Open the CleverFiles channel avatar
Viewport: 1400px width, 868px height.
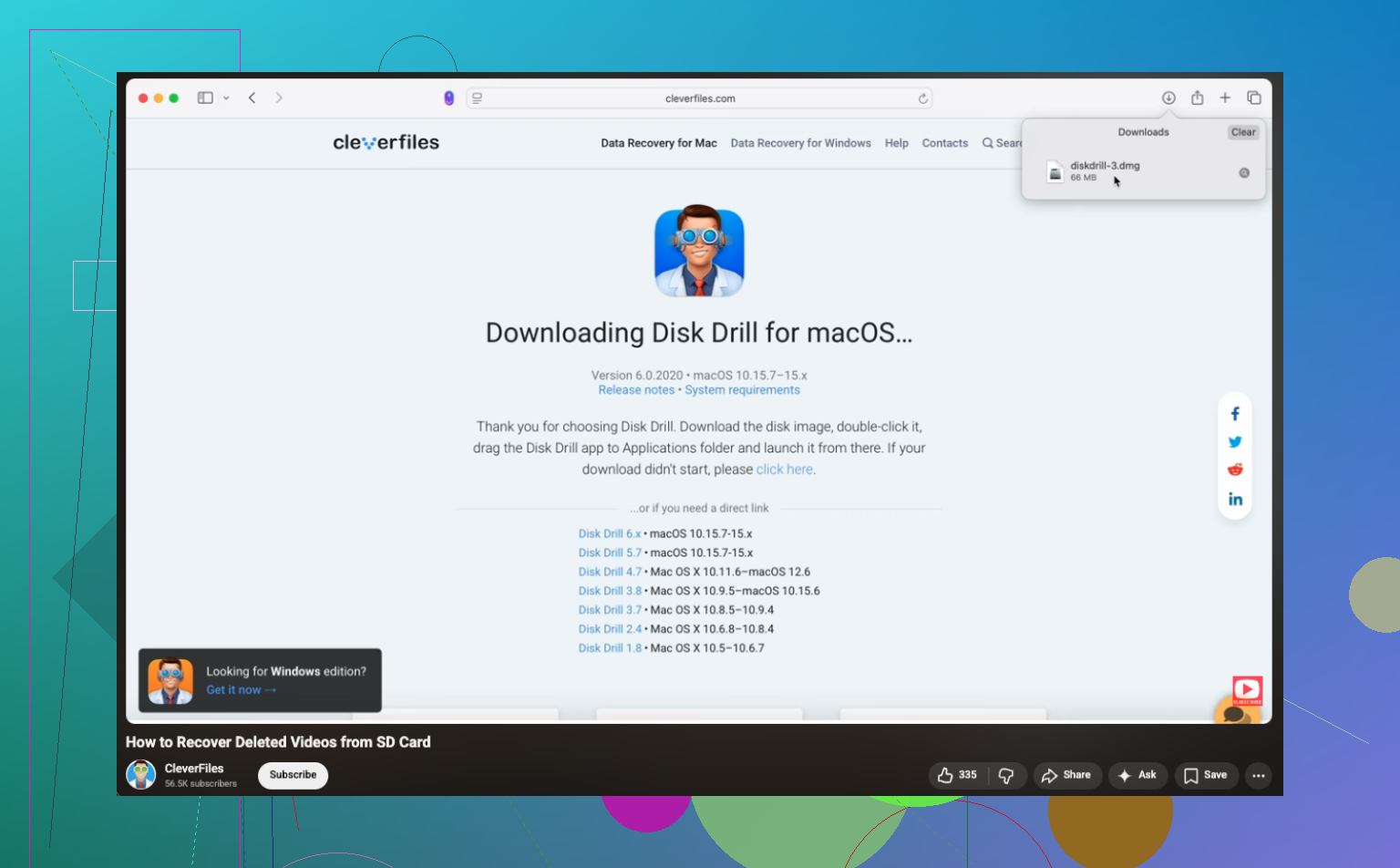[x=140, y=775]
